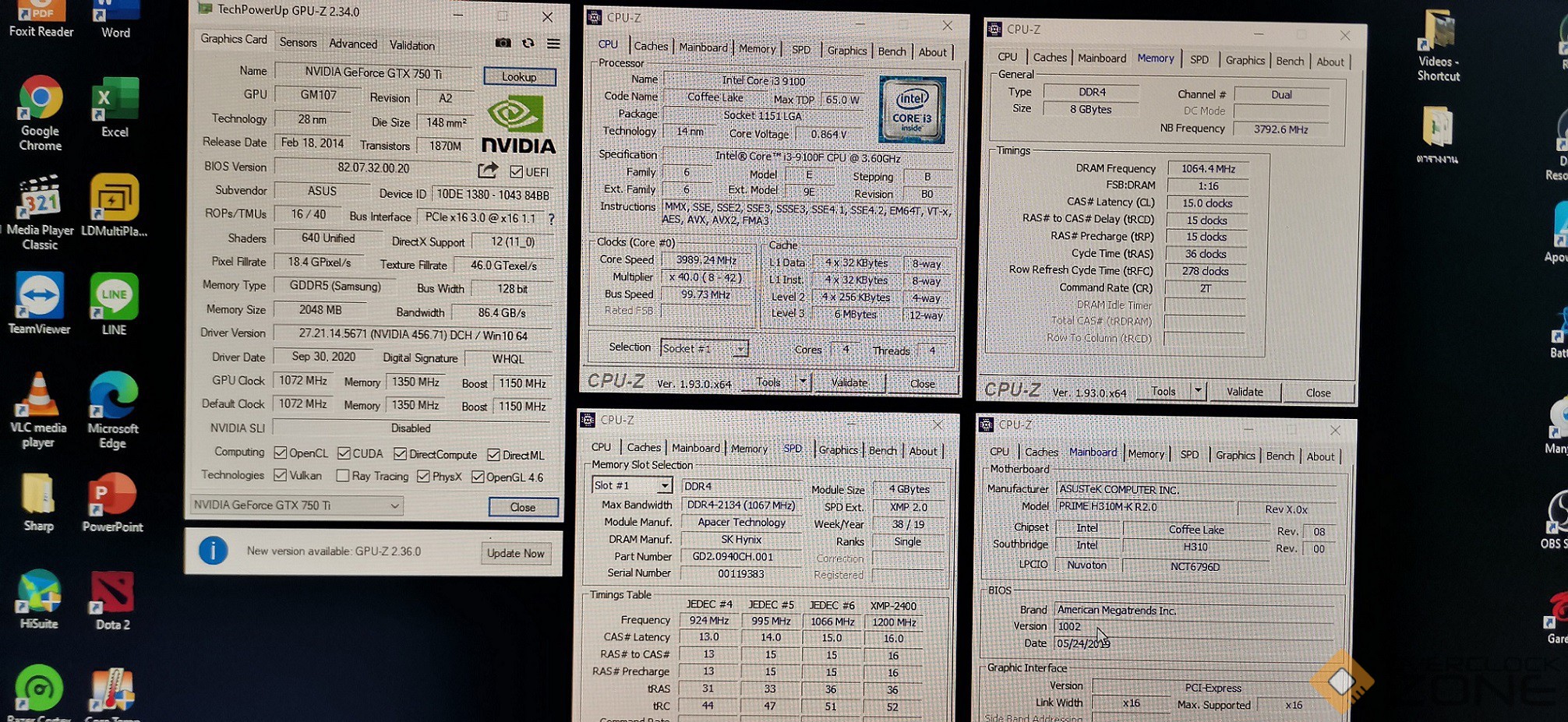Expand the GPU selection dropdown
This screenshot has width=1568, height=722.
point(394,505)
